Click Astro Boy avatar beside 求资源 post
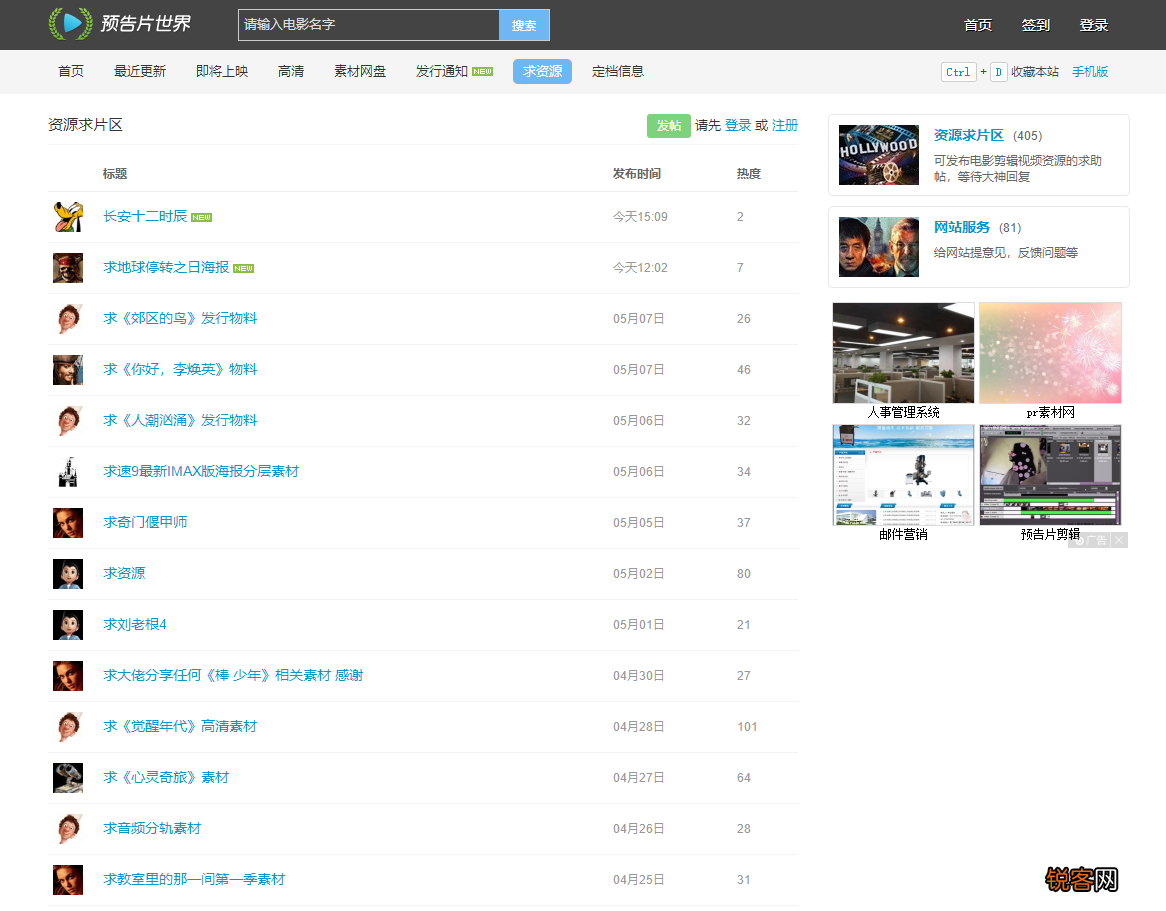 (68, 573)
